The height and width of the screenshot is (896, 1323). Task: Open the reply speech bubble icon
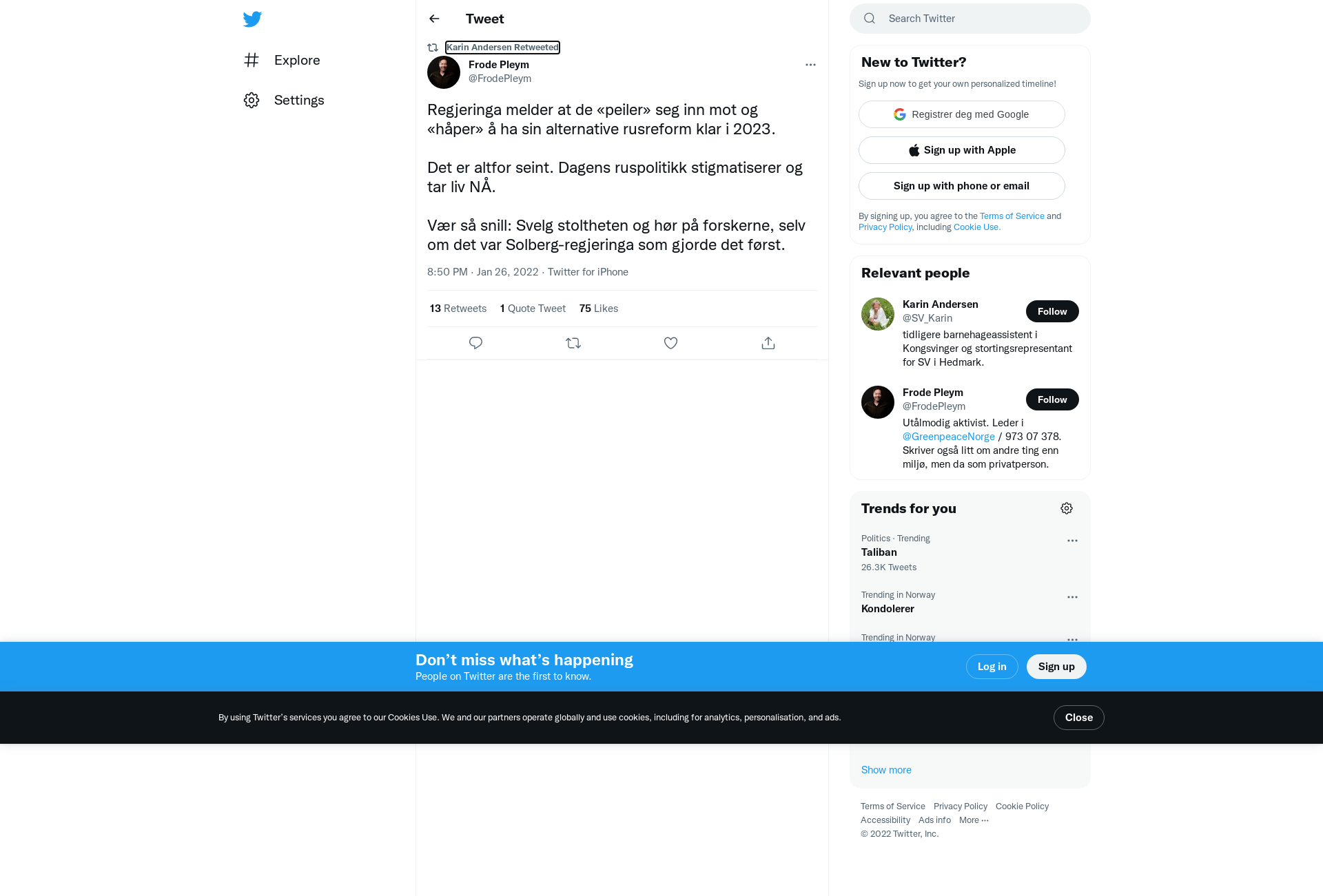pos(475,343)
